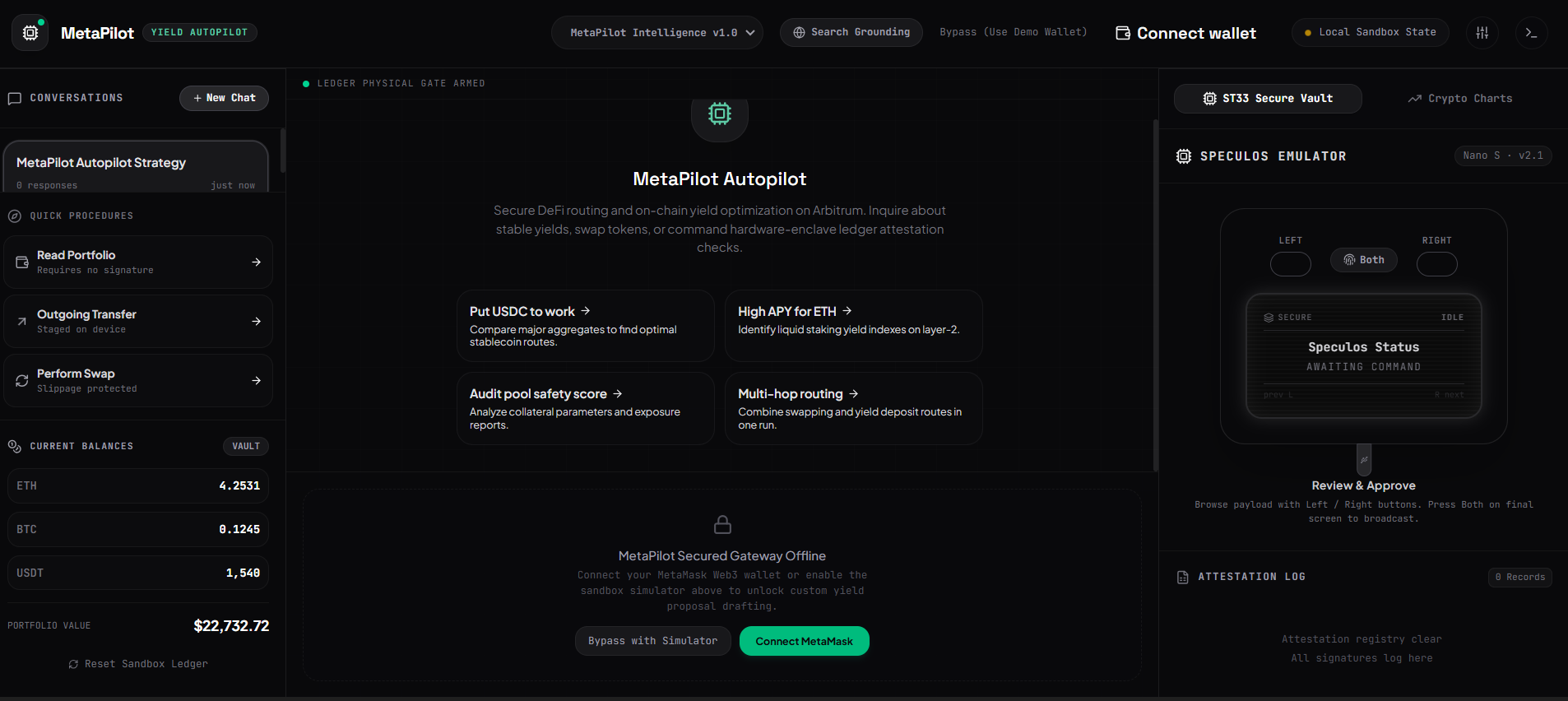Click the Quick Procedures compass icon
The width and height of the screenshot is (1568, 701).
click(x=15, y=216)
